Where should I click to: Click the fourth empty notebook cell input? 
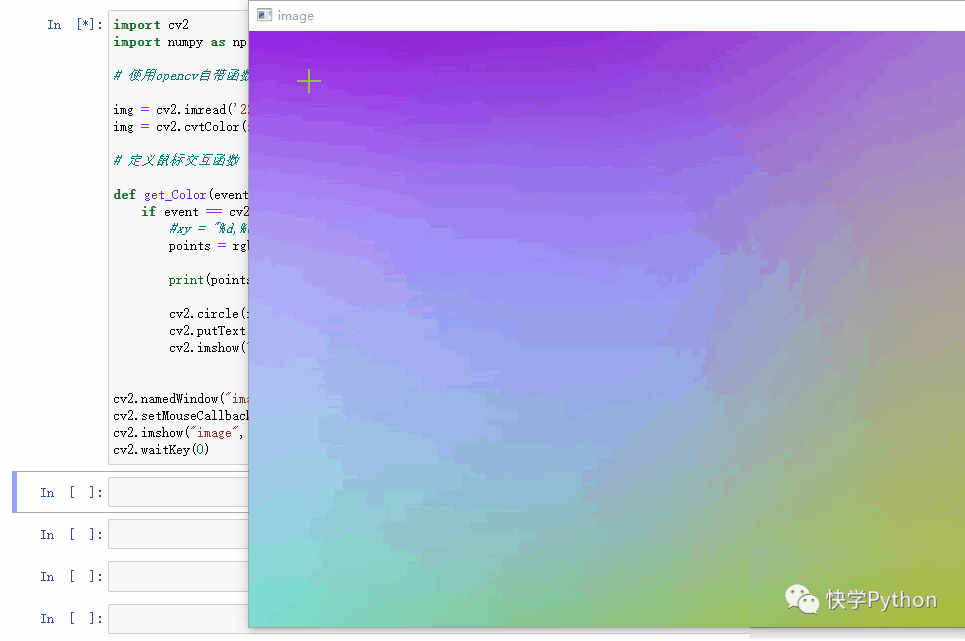pyautogui.click(x=178, y=618)
